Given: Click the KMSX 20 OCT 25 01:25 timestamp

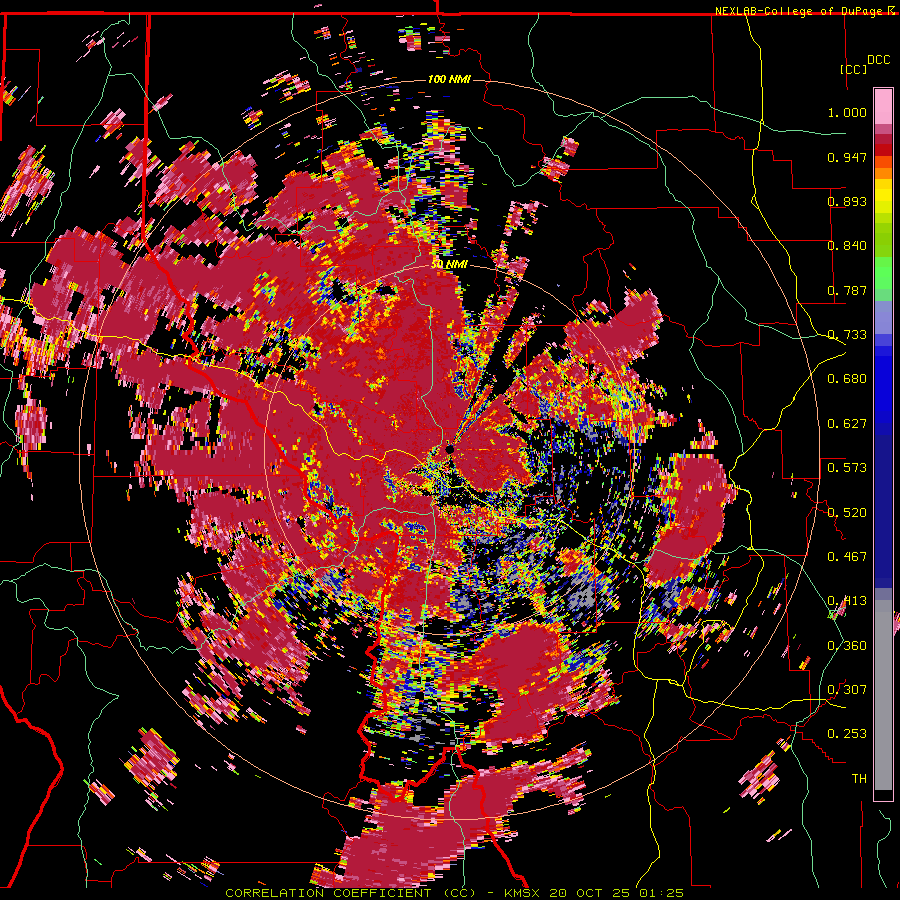Looking at the screenshot, I should (594, 893).
